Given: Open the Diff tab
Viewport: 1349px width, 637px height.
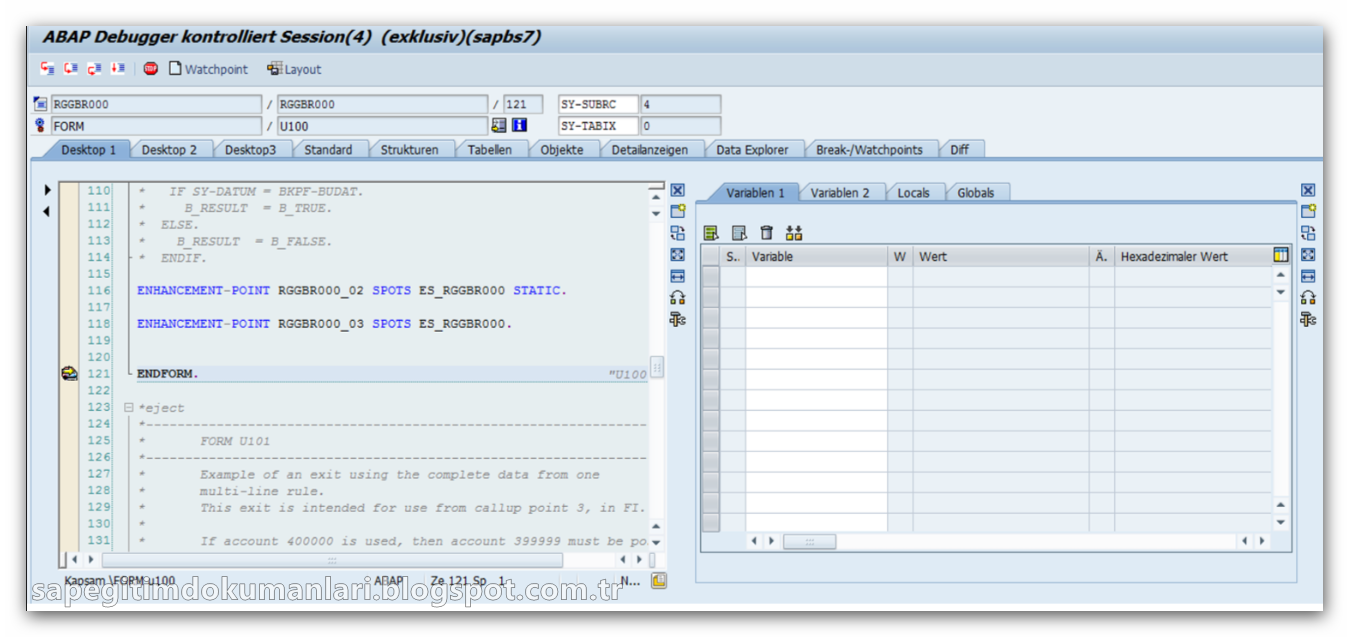Looking at the screenshot, I should 959,150.
